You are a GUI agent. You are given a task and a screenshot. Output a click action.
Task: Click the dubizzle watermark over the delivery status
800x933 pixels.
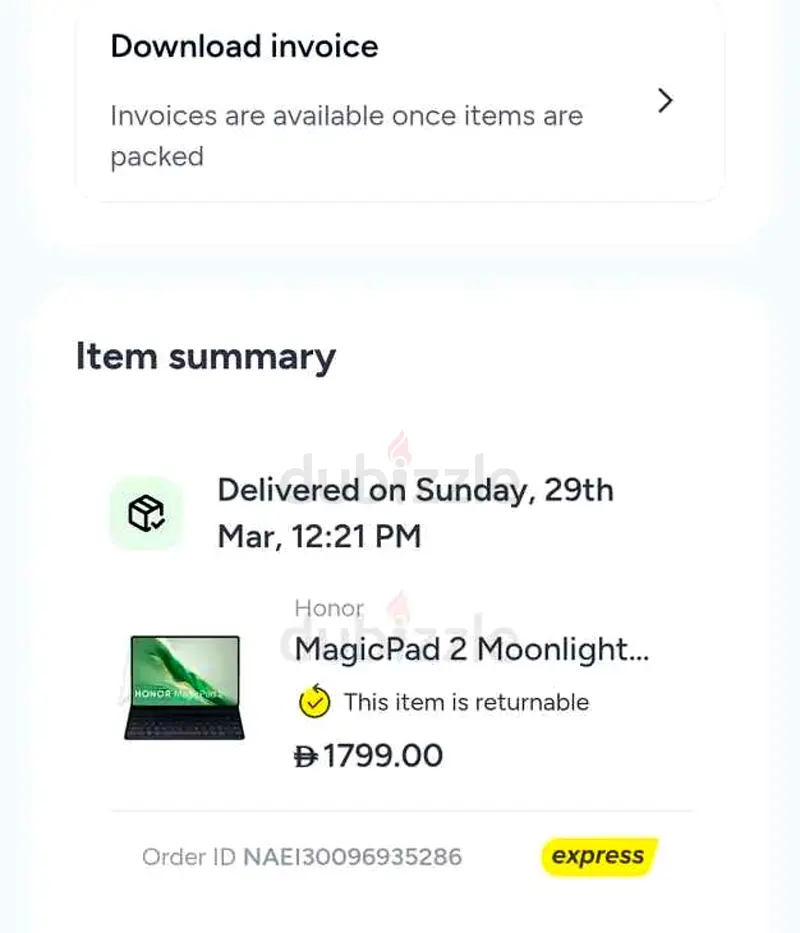(400, 470)
